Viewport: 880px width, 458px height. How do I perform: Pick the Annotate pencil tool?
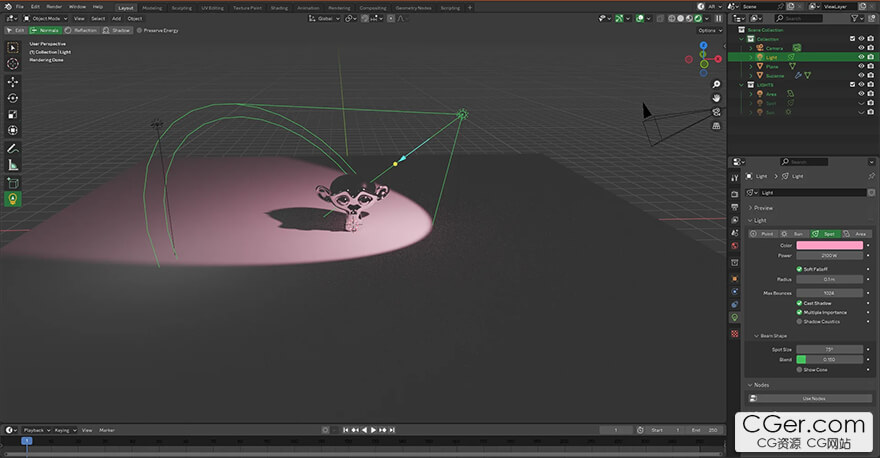(x=13, y=148)
